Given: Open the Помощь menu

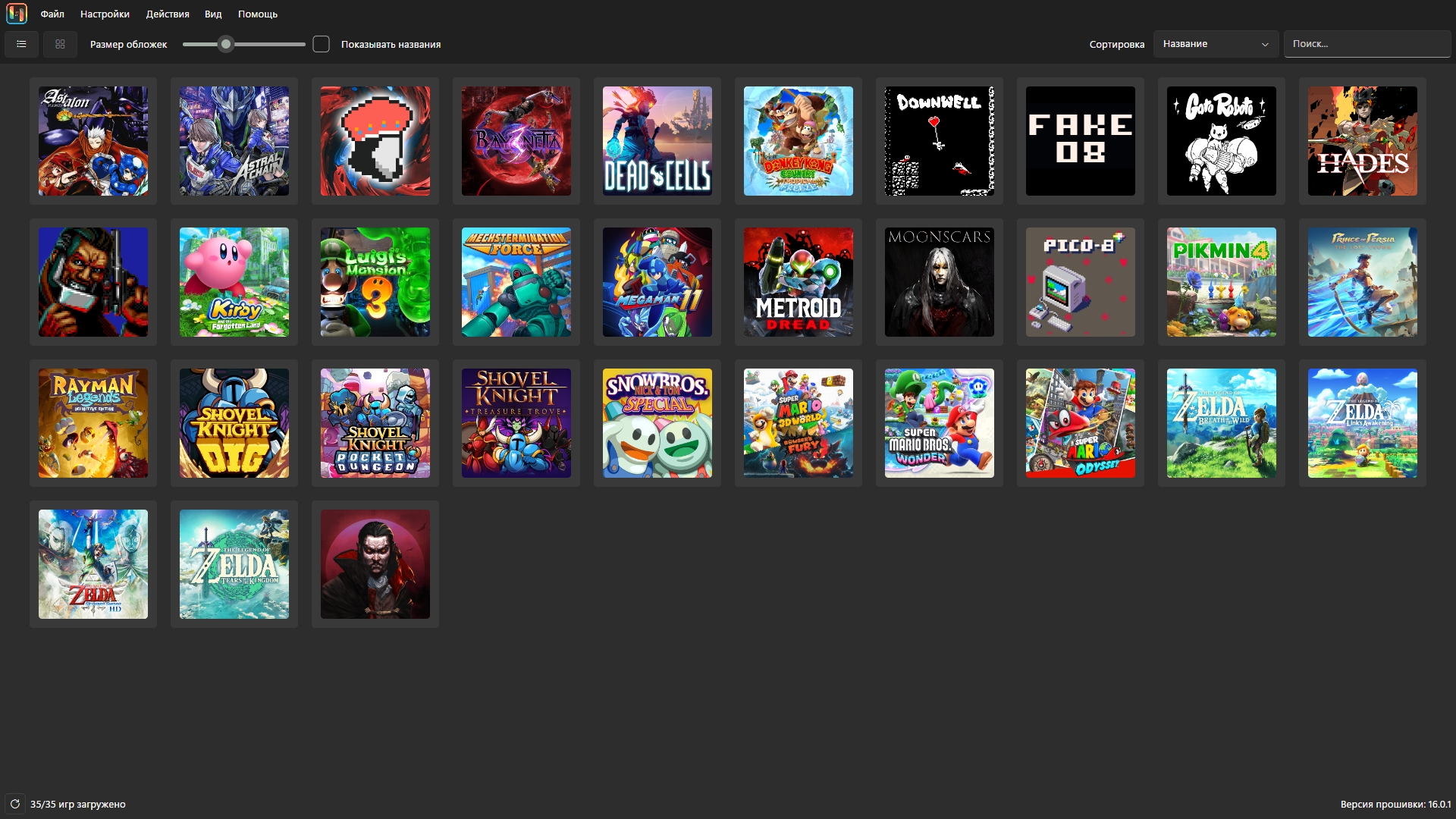Looking at the screenshot, I should point(258,14).
